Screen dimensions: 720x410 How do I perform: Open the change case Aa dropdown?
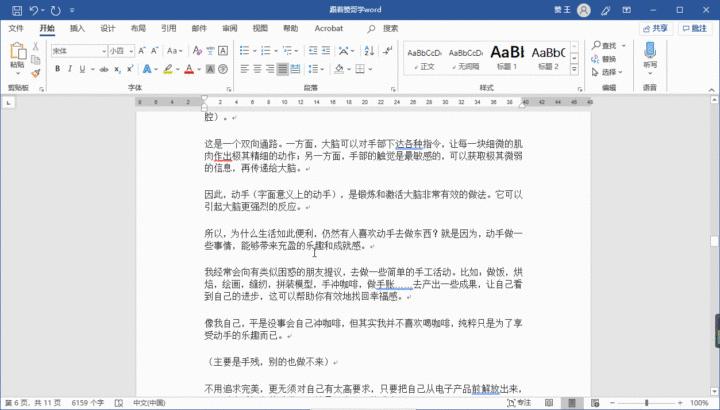point(174,51)
